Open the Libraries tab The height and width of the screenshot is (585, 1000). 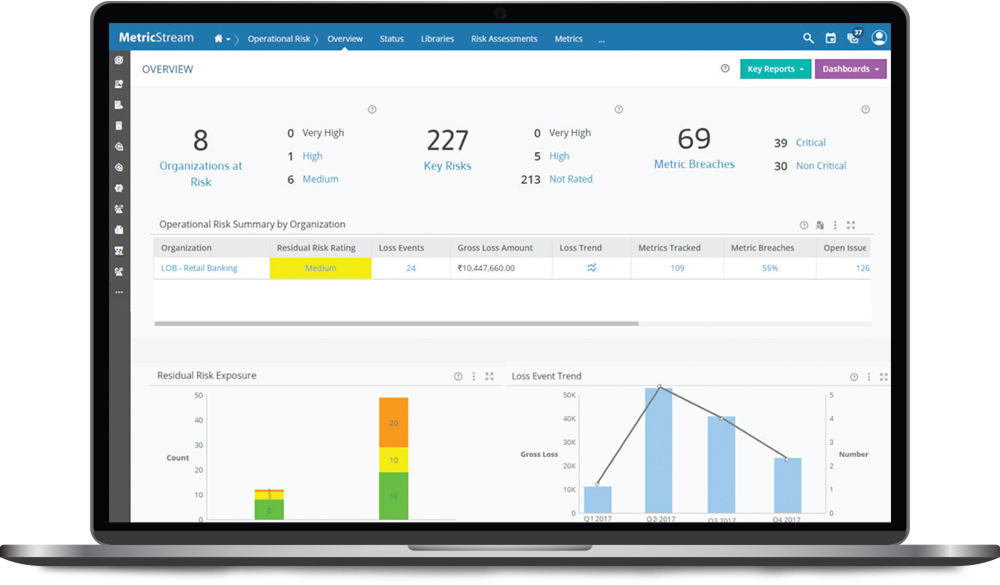438,39
